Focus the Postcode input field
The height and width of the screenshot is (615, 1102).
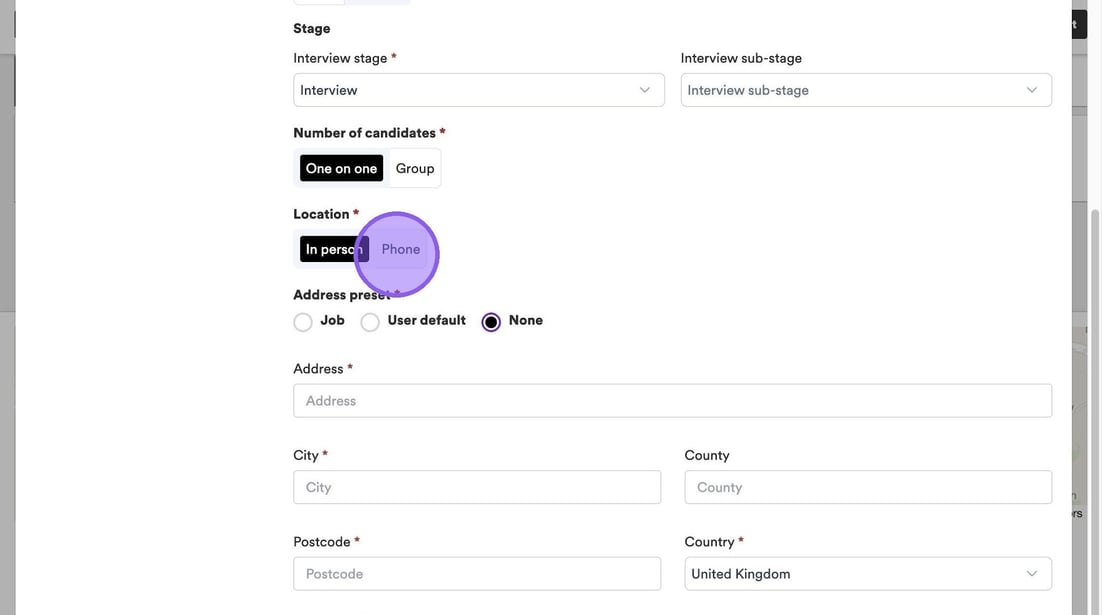pos(477,574)
